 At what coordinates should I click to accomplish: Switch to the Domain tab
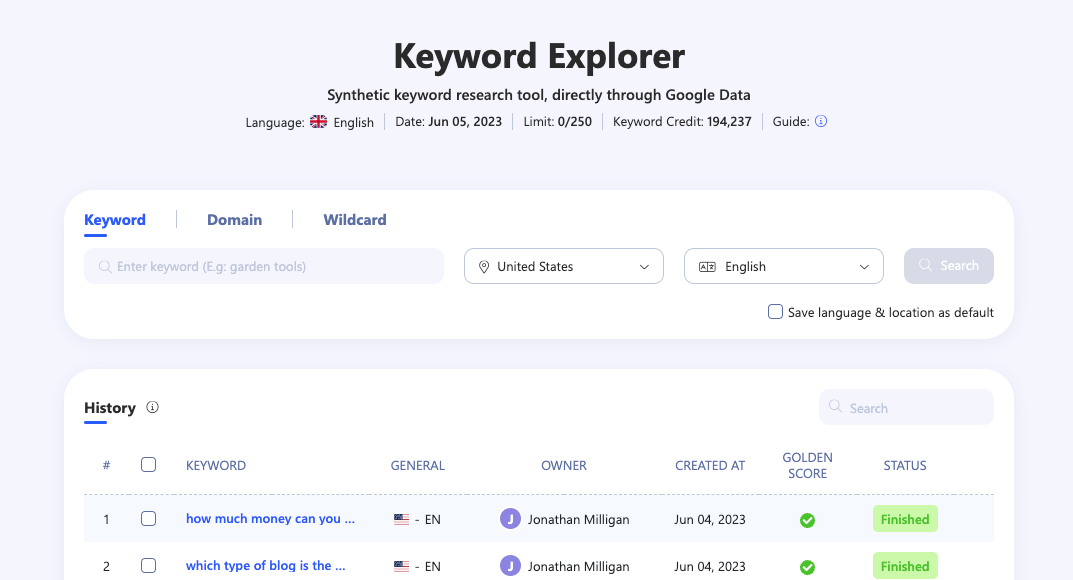pos(234,219)
